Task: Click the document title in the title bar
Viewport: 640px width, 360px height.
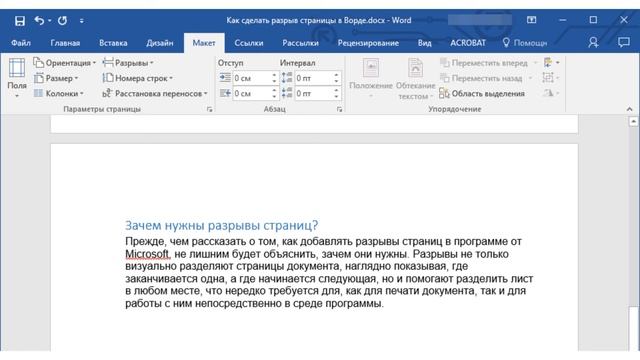Action: (319, 20)
